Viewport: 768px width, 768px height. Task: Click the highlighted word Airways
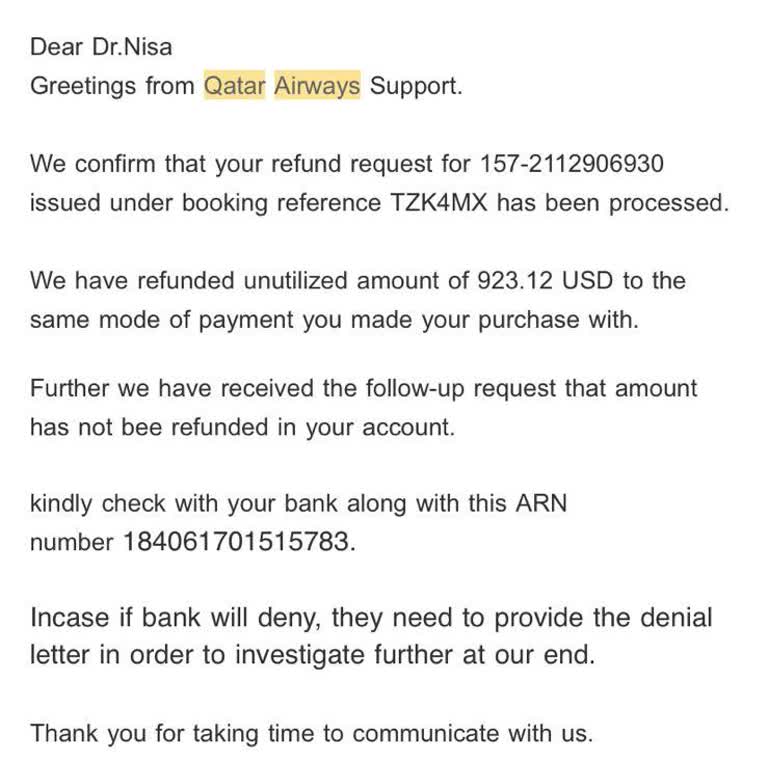click(317, 86)
